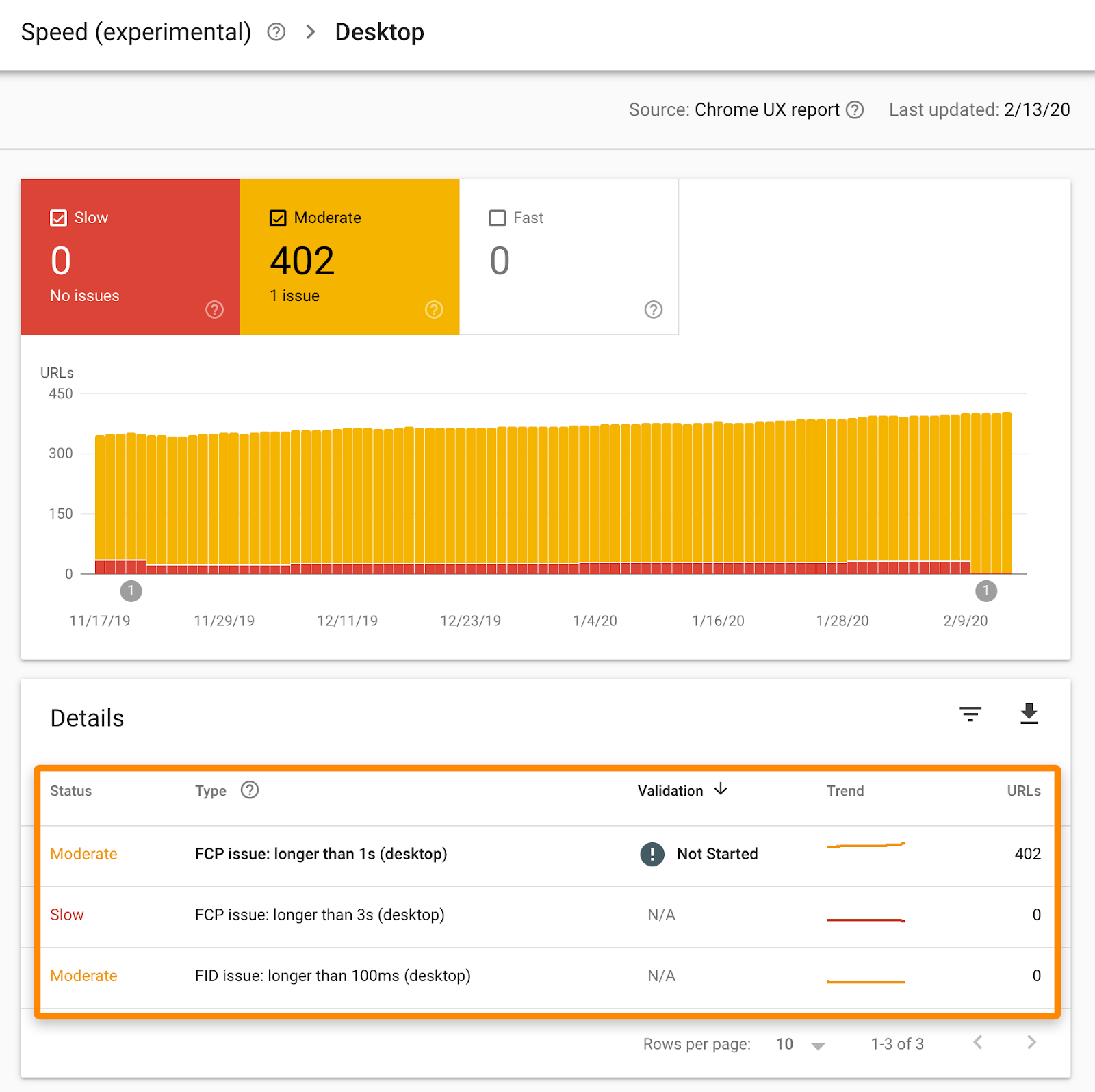1095x1092 pixels.
Task: Uncheck the Moderate category checkbox
Action: 278,218
